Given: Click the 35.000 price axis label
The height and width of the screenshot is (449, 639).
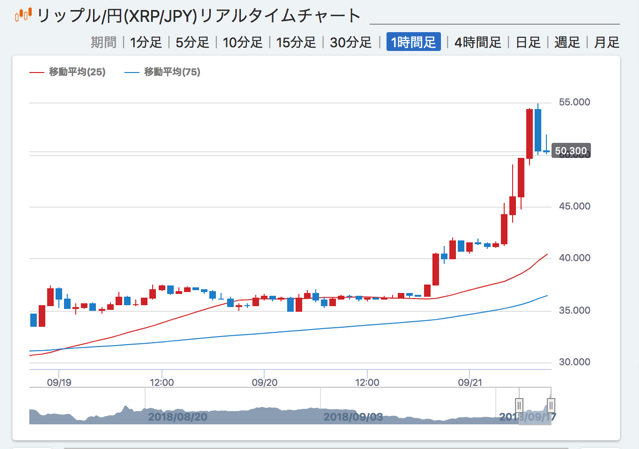Looking at the screenshot, I should click(574, 310).
